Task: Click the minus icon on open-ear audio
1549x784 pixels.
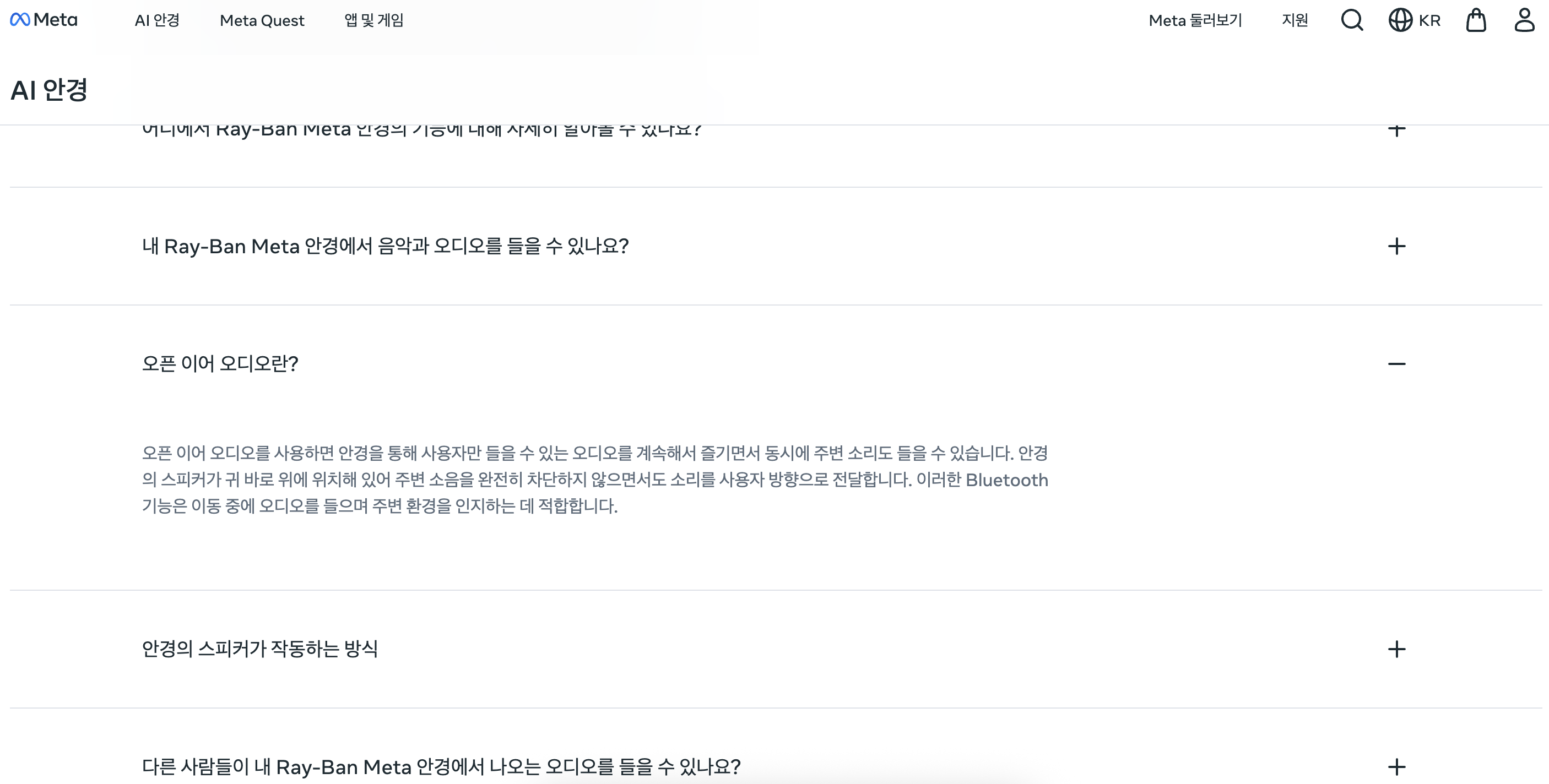Action: click(x=1398, y=363)
